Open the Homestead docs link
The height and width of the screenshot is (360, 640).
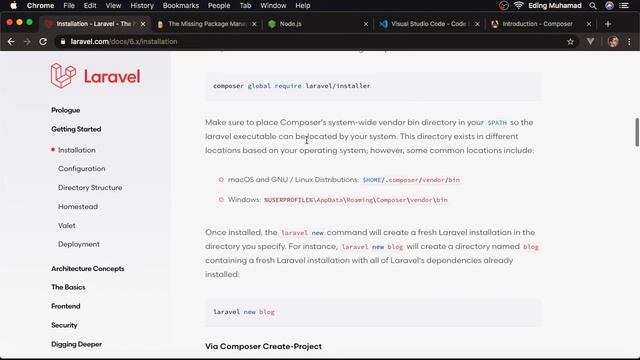[x=78, y=207]
